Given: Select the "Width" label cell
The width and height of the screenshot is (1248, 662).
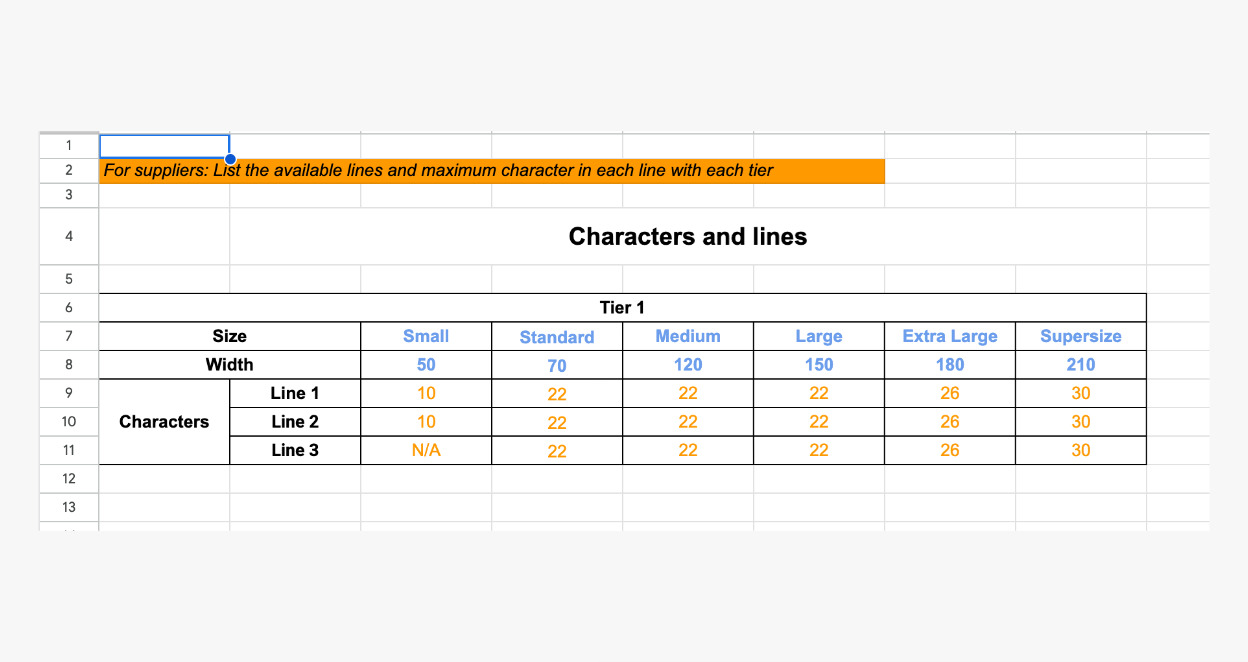Looking at the screenshot, I should pyautogui.click(x=230, y=365).
